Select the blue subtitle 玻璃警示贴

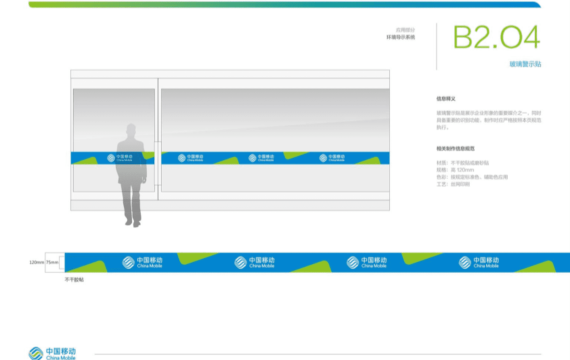point(525,64)
